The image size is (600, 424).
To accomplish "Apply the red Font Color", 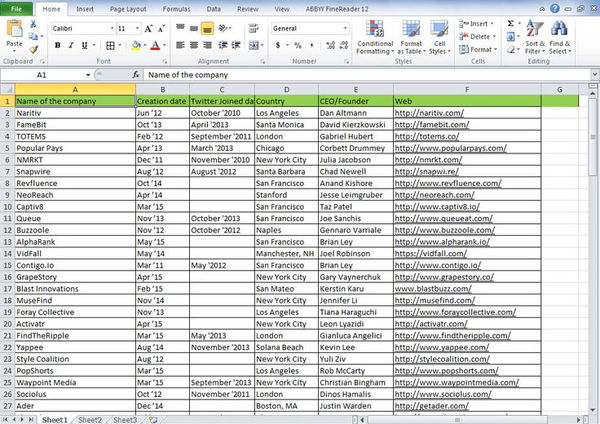I will click(155, 46).
